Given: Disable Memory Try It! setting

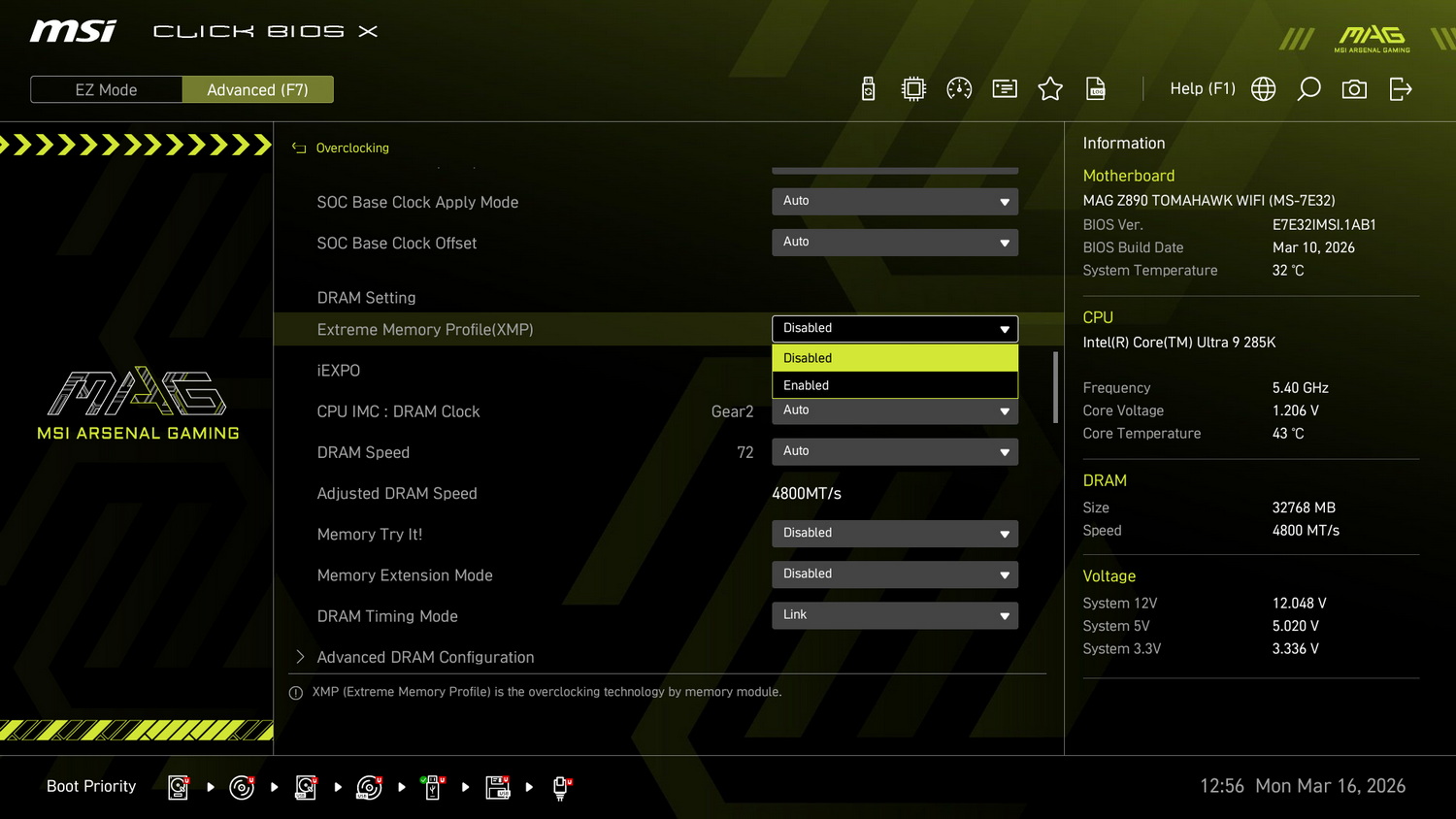Looking at the screenshot, I should click(894, 533).
